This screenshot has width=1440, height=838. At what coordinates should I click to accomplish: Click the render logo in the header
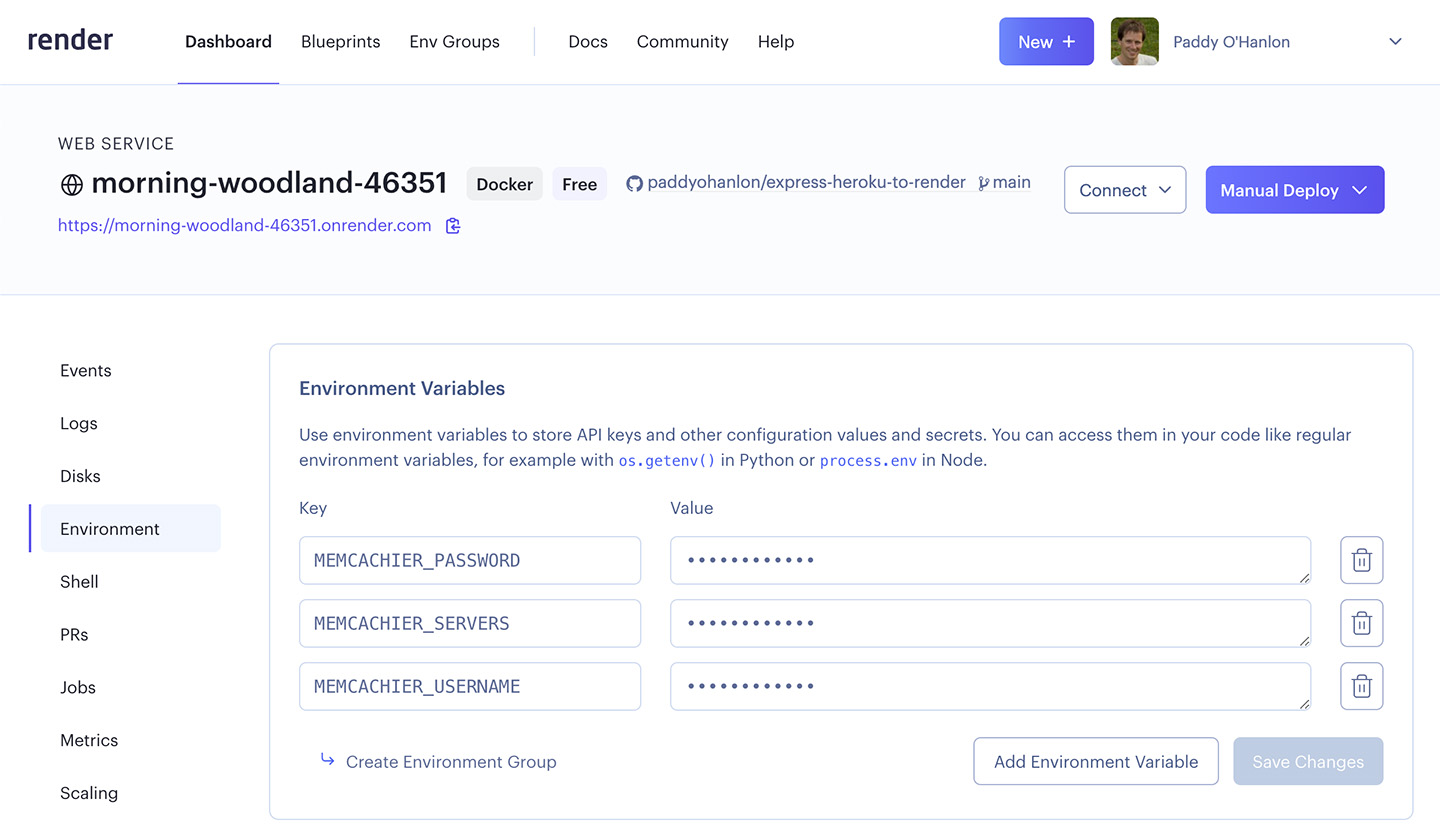point(70,40)
